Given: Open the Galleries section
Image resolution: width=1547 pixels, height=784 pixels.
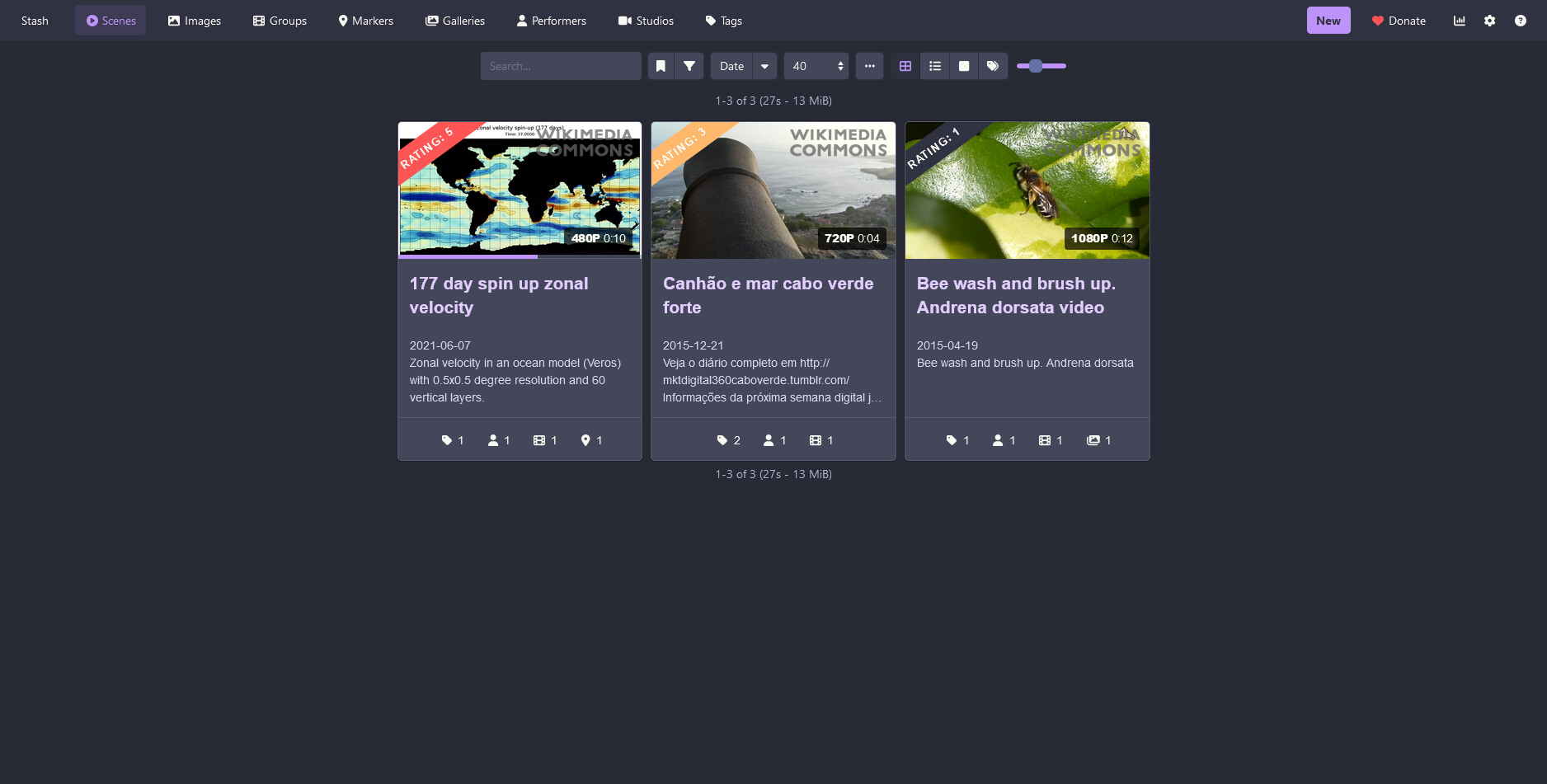Looking at the screenshot, I should click(454, 21).
